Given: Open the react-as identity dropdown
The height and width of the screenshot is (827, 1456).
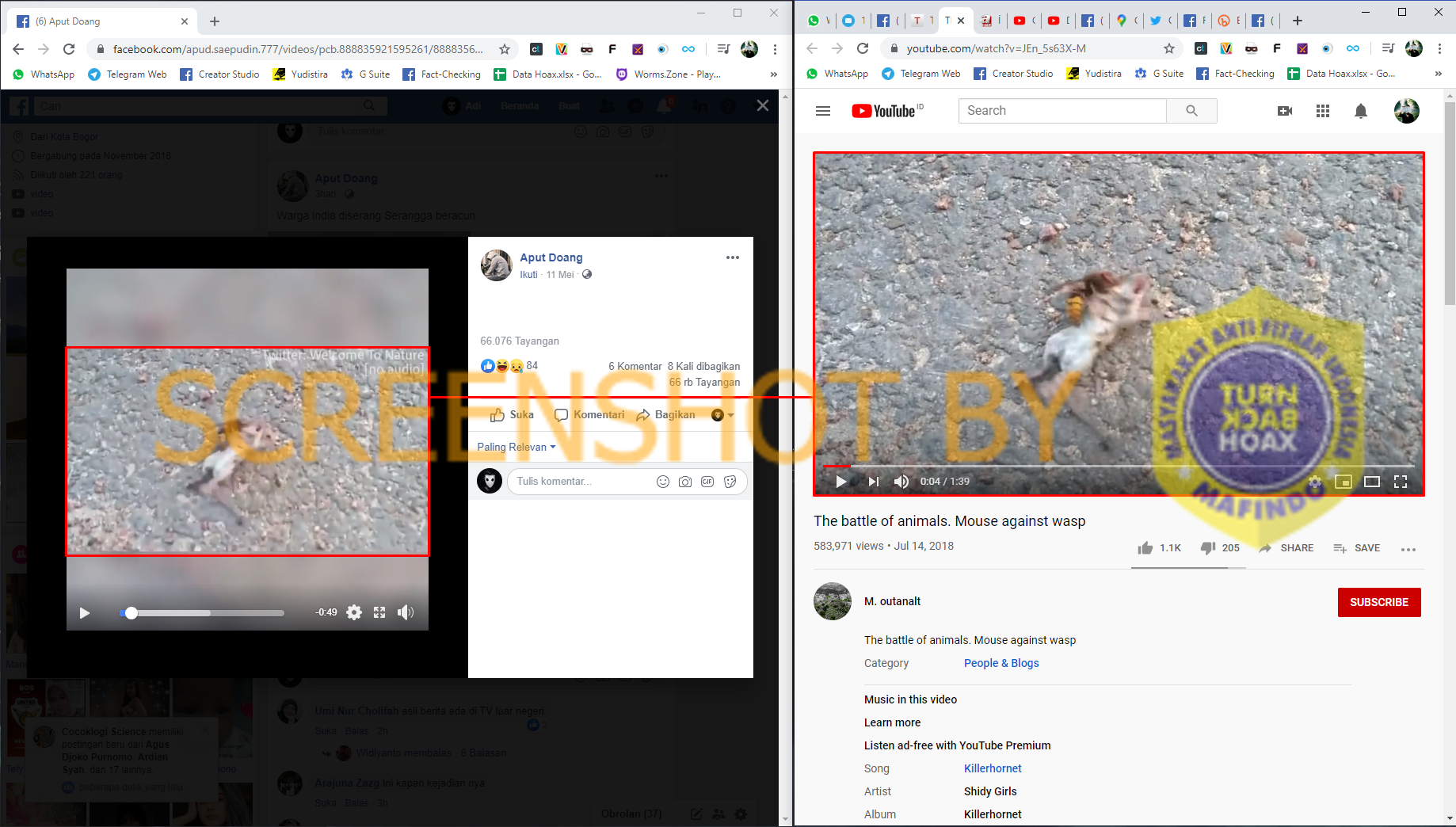Looking at the screenshot, I should (722, 415).
